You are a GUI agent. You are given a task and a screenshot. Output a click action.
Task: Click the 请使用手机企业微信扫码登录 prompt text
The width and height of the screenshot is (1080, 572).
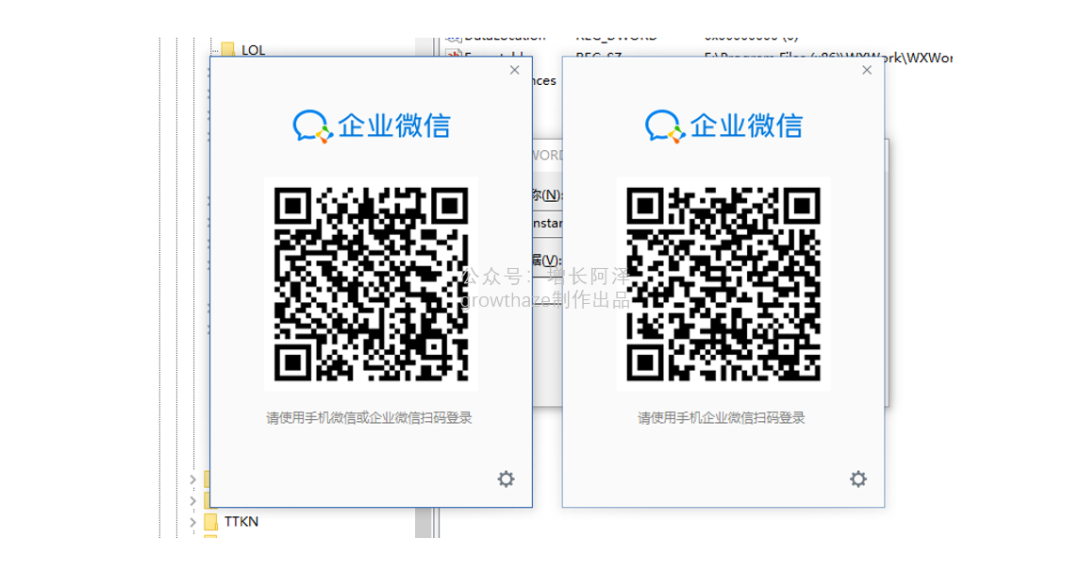coord(721,418)
